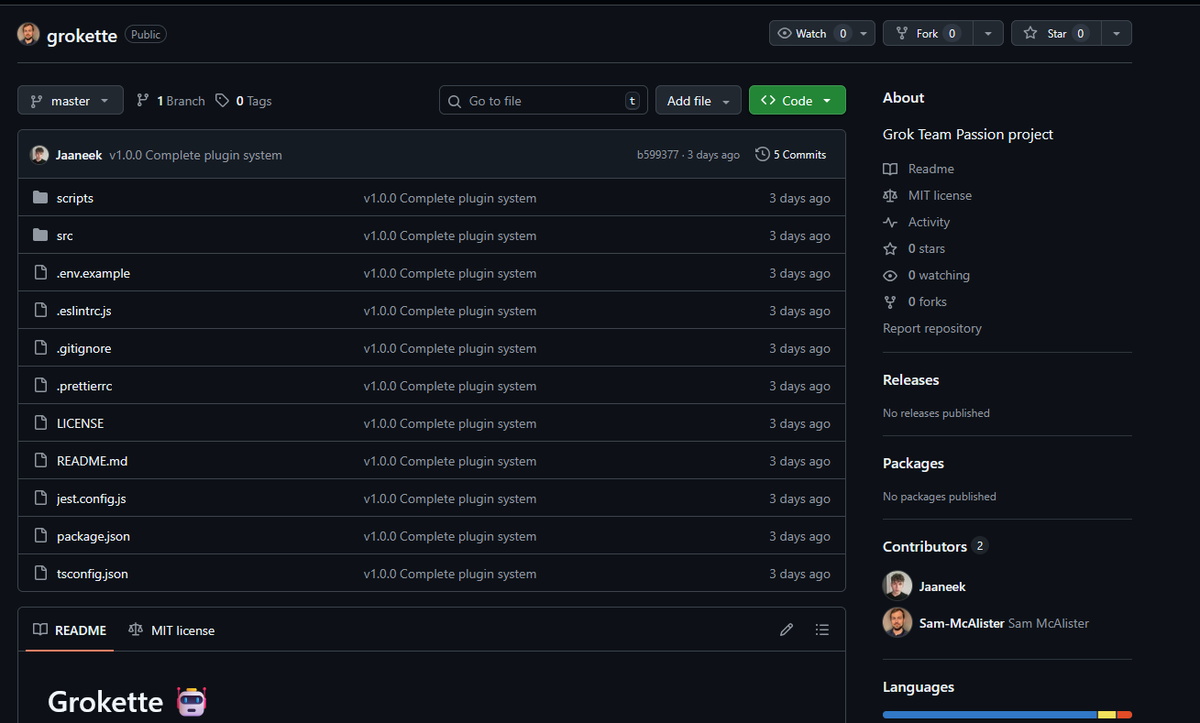This screenshot has height=723, width=1200.
Task: Open the package.json file
Action: tap(93, 536)
